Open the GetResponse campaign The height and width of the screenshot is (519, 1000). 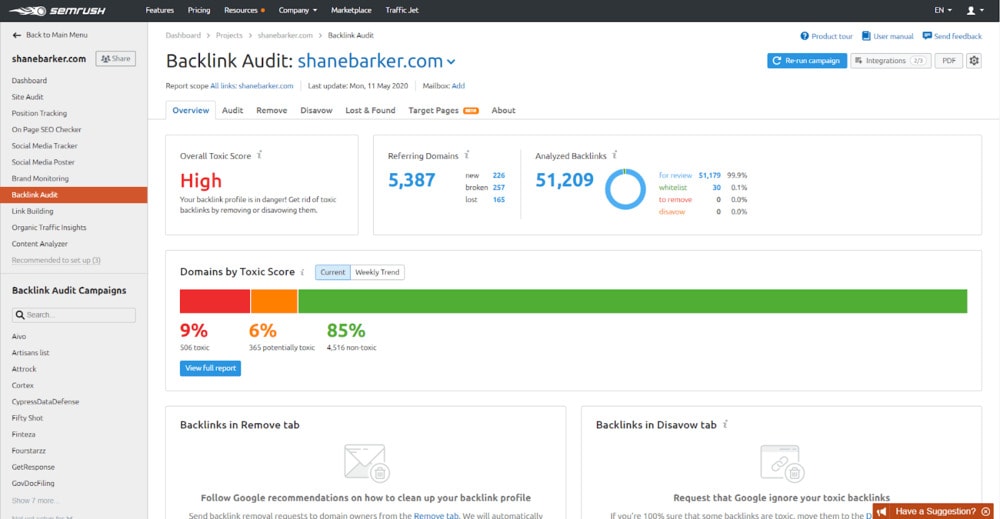(x=33, y=467)
